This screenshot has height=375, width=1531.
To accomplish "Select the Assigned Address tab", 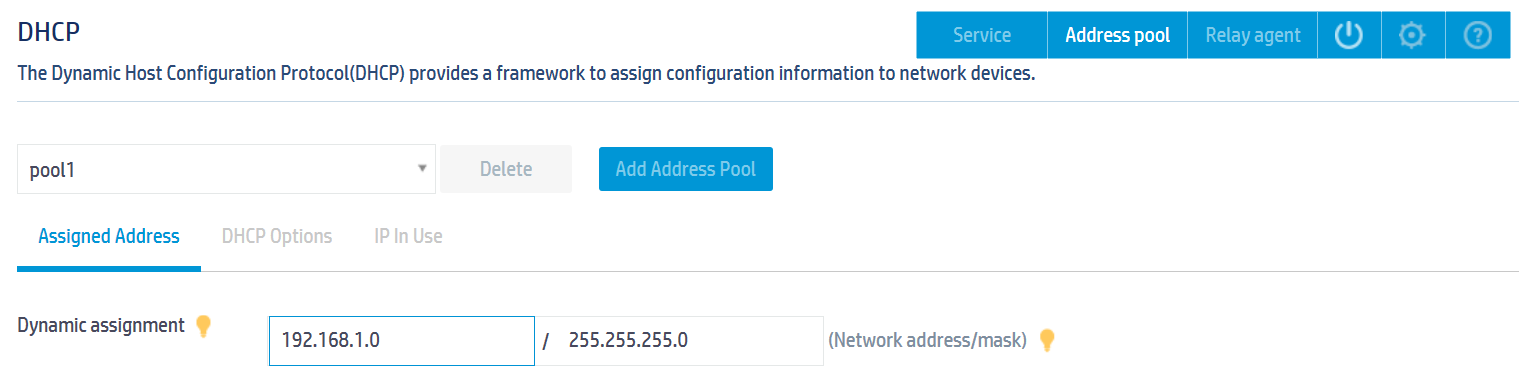I will [x=109, y=237].
